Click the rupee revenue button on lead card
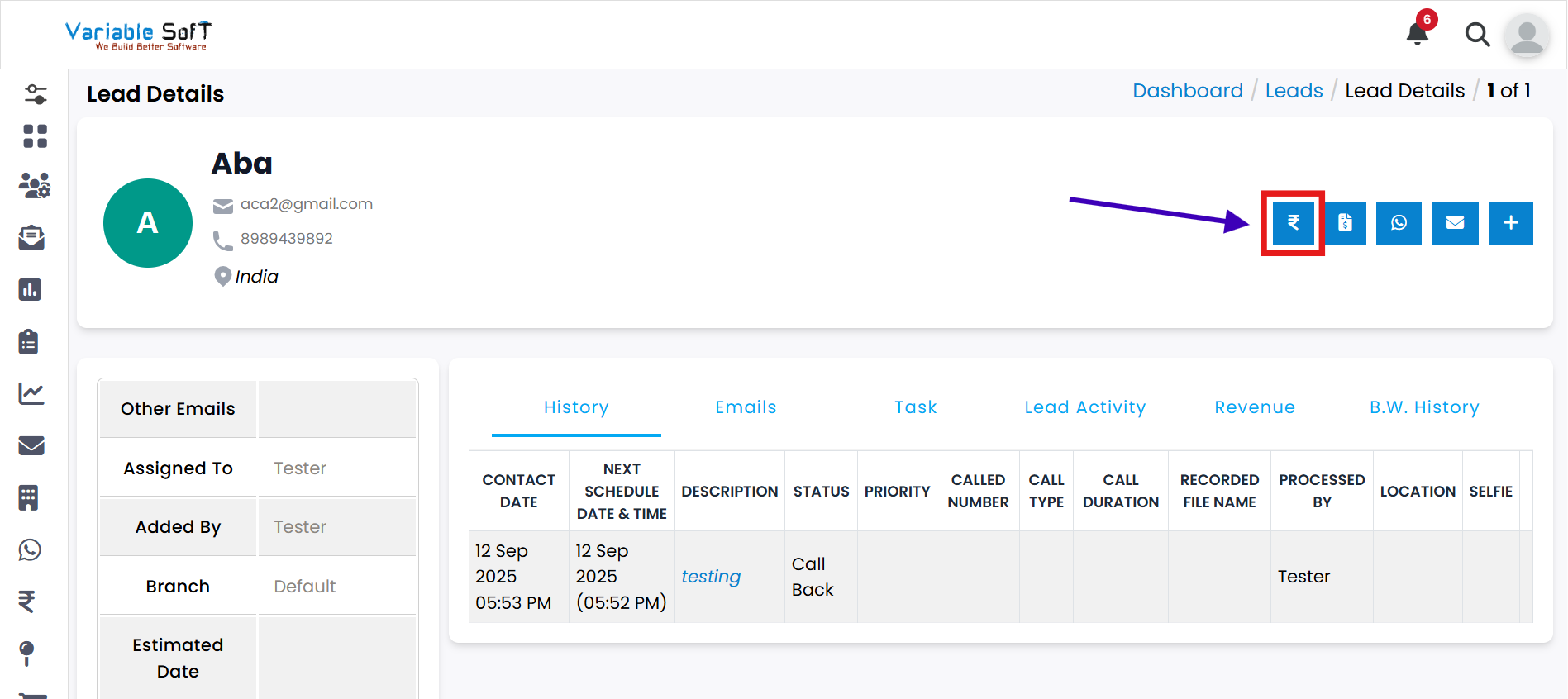Screen dimensions: 1568x699 (x=1293, y=223)
